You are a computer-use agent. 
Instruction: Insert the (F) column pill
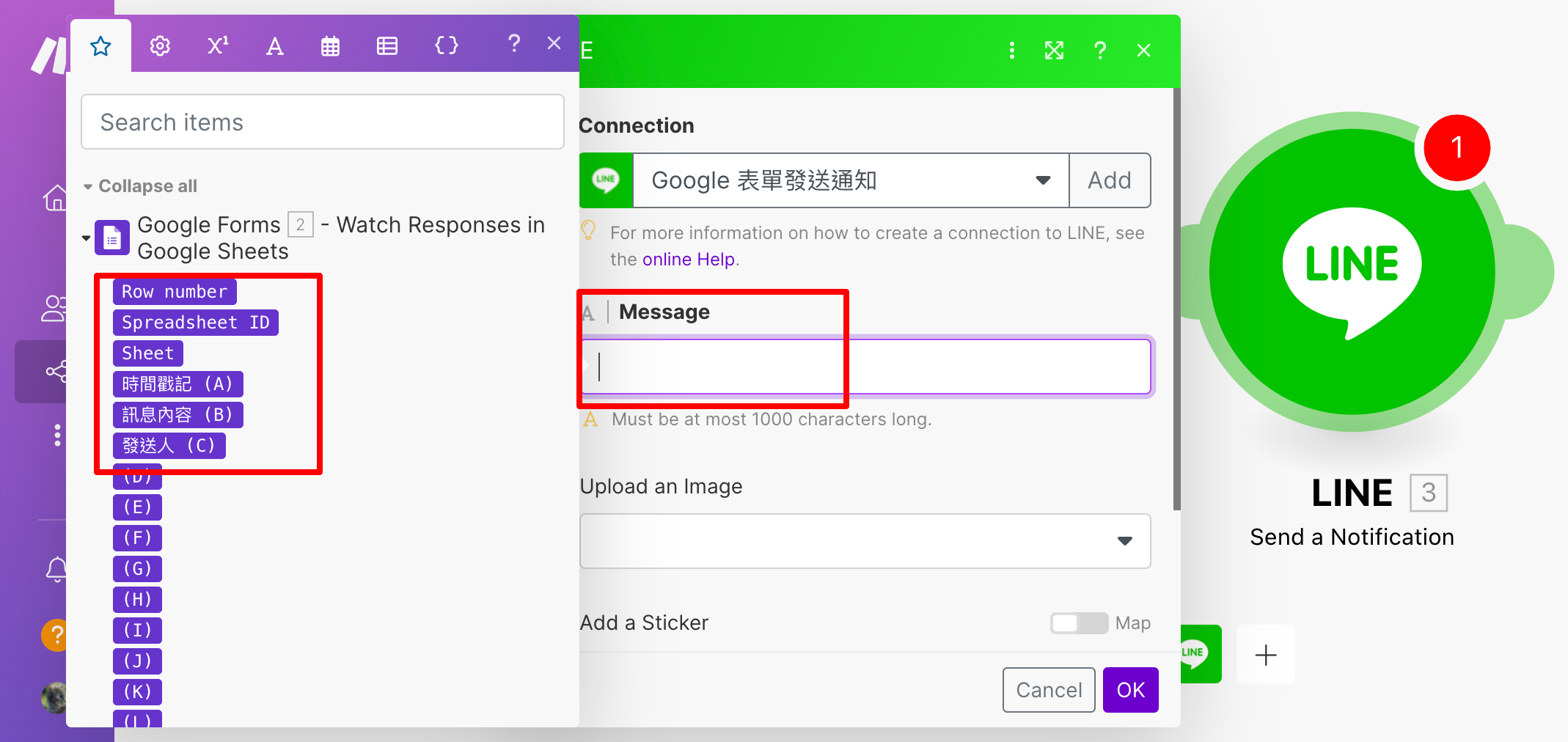pos(137,538)
